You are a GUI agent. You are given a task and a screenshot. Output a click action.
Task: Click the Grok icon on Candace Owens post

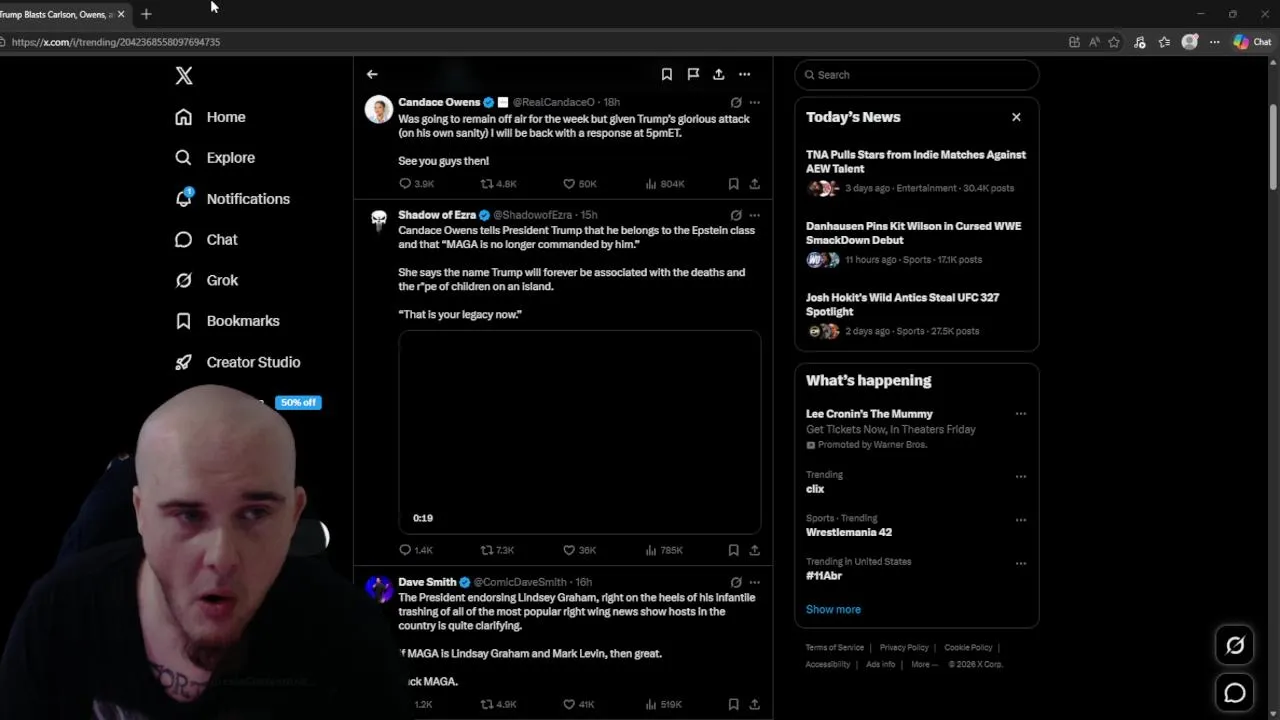click(736, 102)
